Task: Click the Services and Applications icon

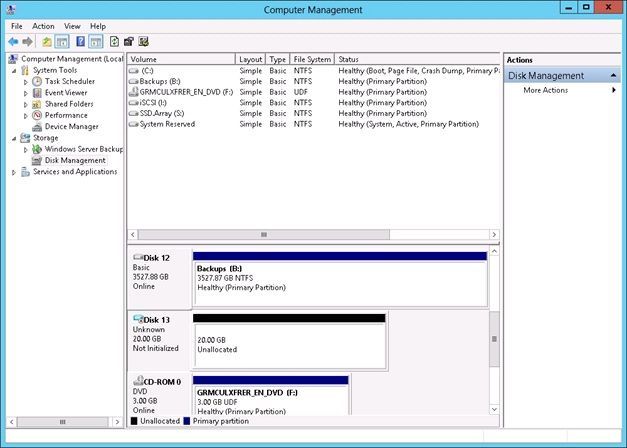Action: [x=25, y=172]
